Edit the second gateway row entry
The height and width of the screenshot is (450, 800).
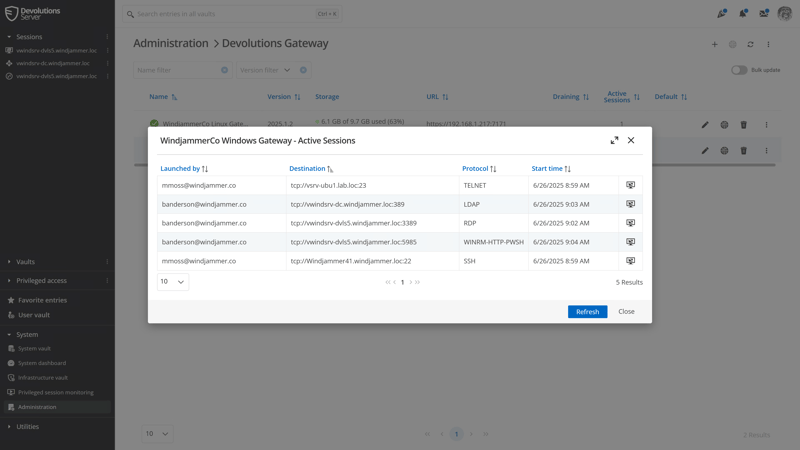[x=705, y=151]
